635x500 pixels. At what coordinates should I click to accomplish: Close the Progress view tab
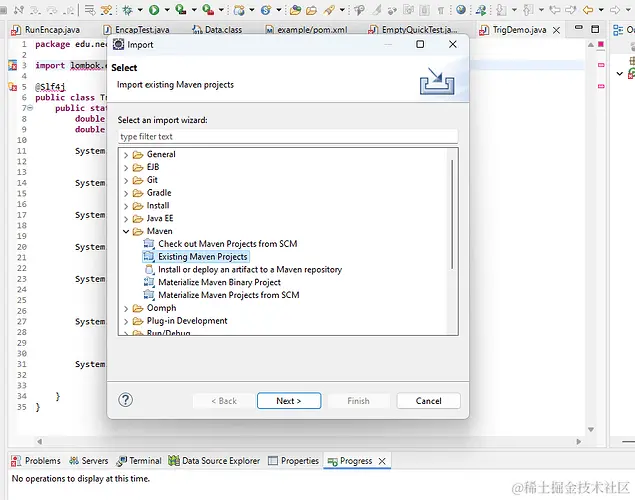381,461
